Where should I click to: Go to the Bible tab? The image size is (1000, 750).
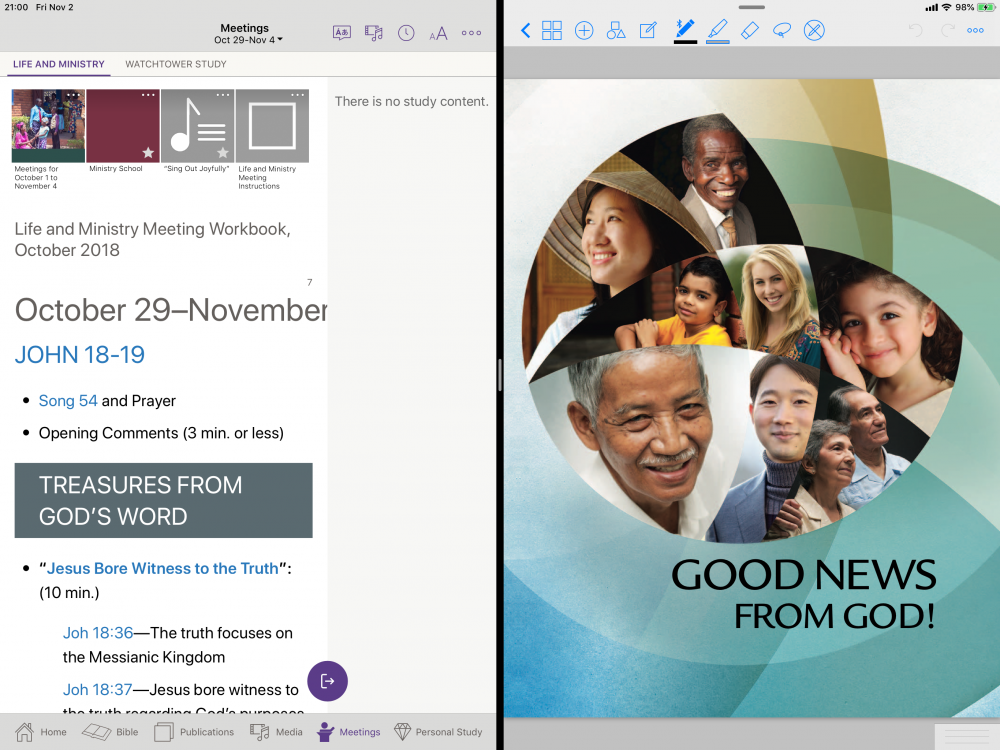111,732
